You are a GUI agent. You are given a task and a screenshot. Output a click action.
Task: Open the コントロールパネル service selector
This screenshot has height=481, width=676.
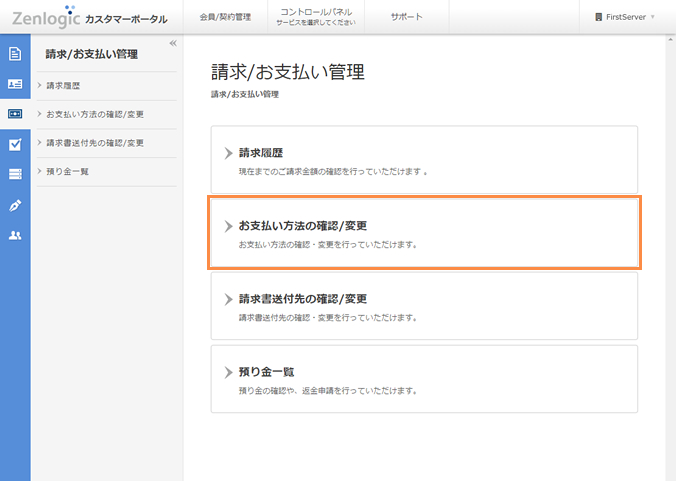pos(309,16)
